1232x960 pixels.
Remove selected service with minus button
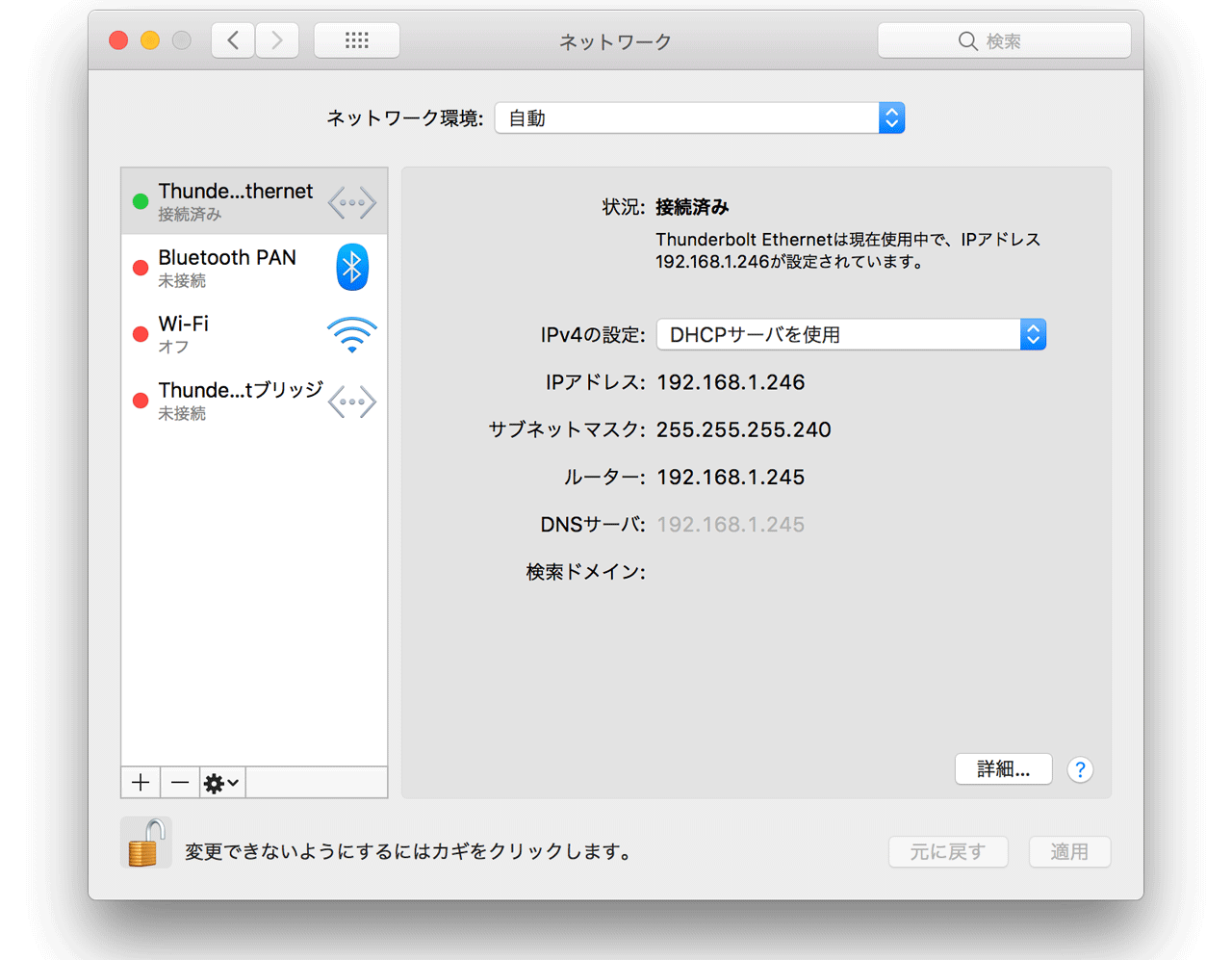click(x=180, y=783)
